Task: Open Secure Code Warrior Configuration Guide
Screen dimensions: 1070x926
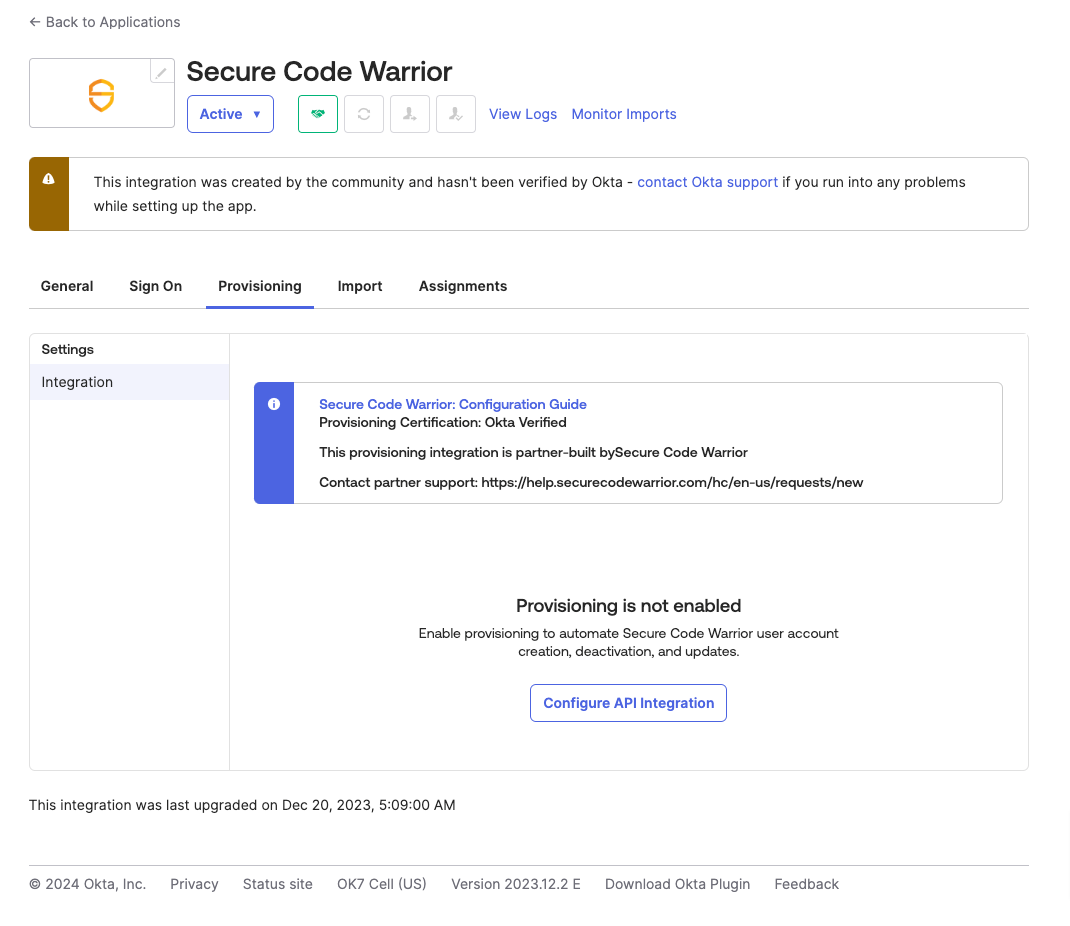Action: 452,404
